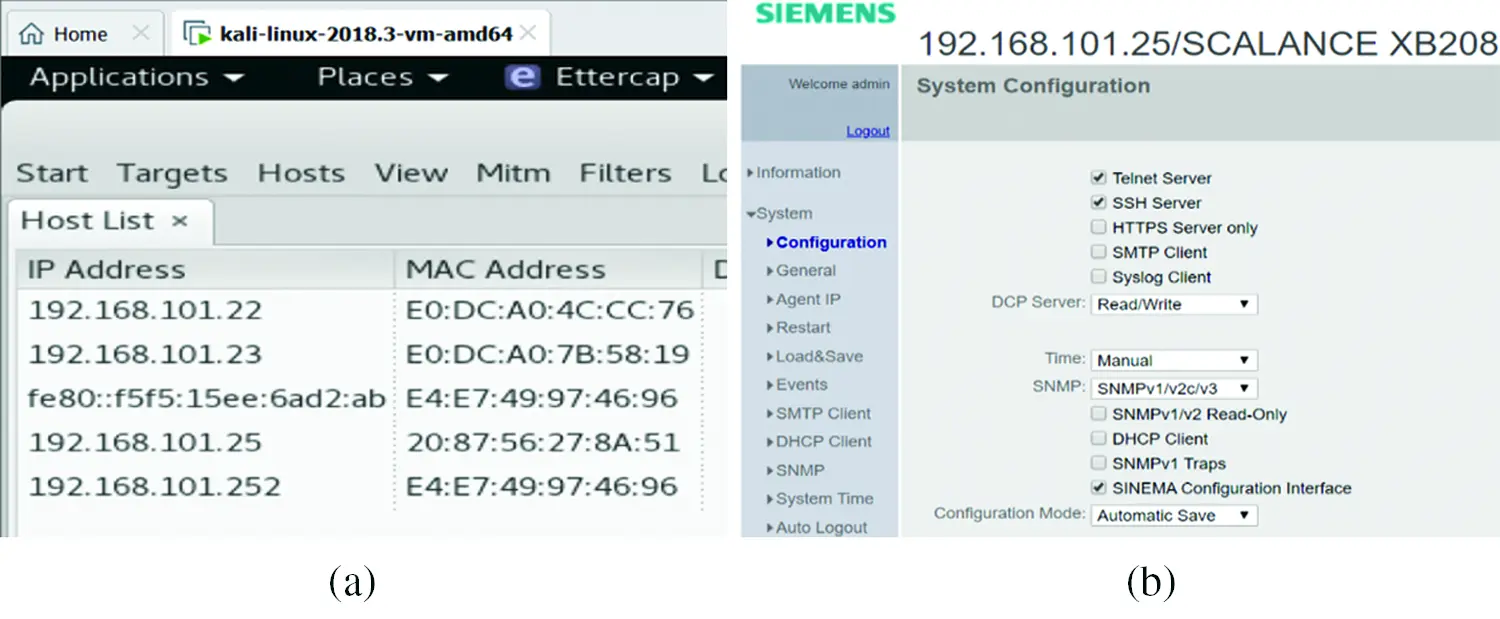
Task: Open the Places menu
Action: click(383, 78)
